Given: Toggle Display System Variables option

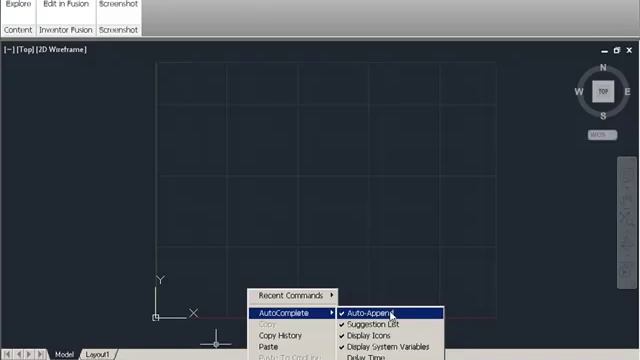Looking at the screenshot, I should click(390, 347).
